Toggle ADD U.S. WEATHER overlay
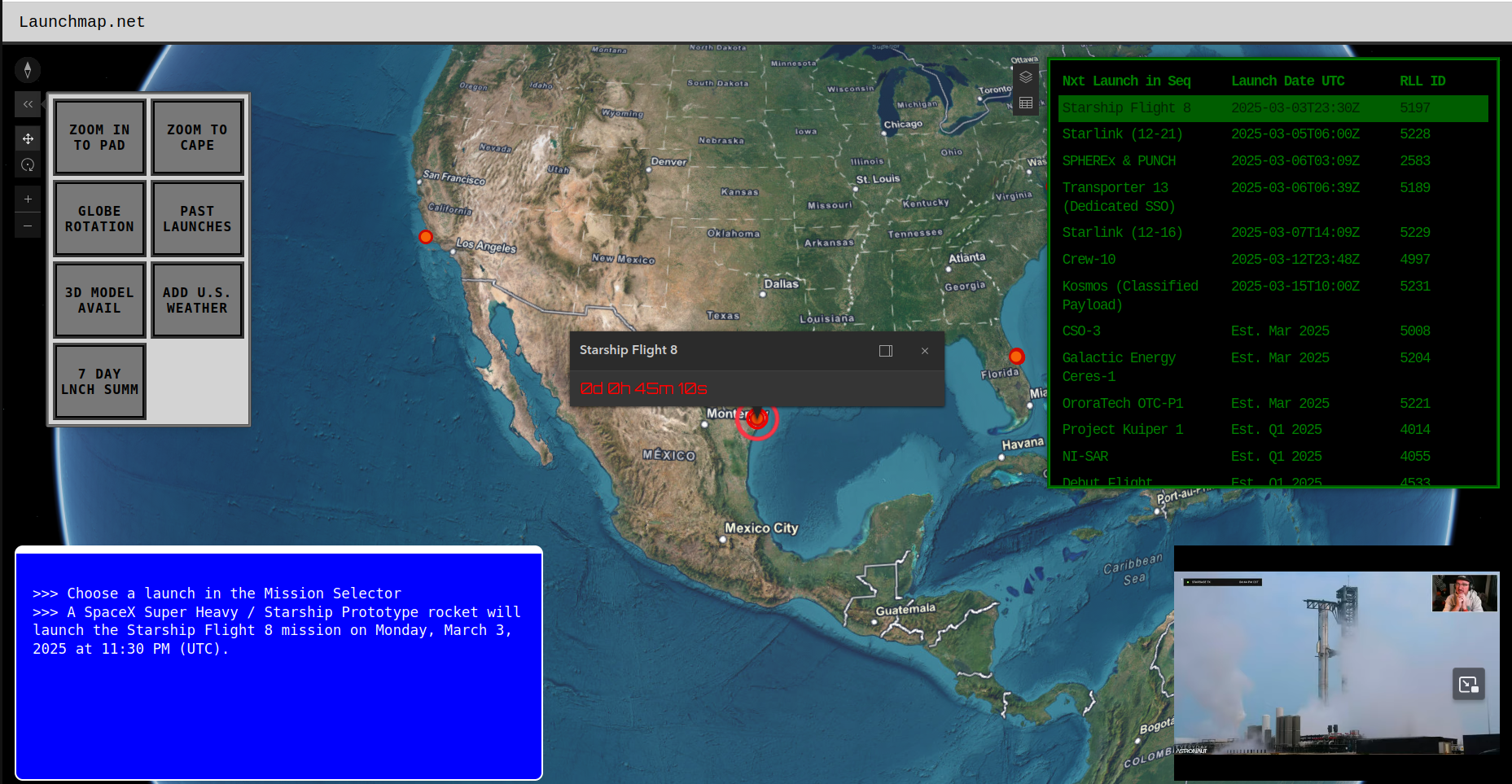1512x784 pixels. pyautogui.click(x=197, y=300)
